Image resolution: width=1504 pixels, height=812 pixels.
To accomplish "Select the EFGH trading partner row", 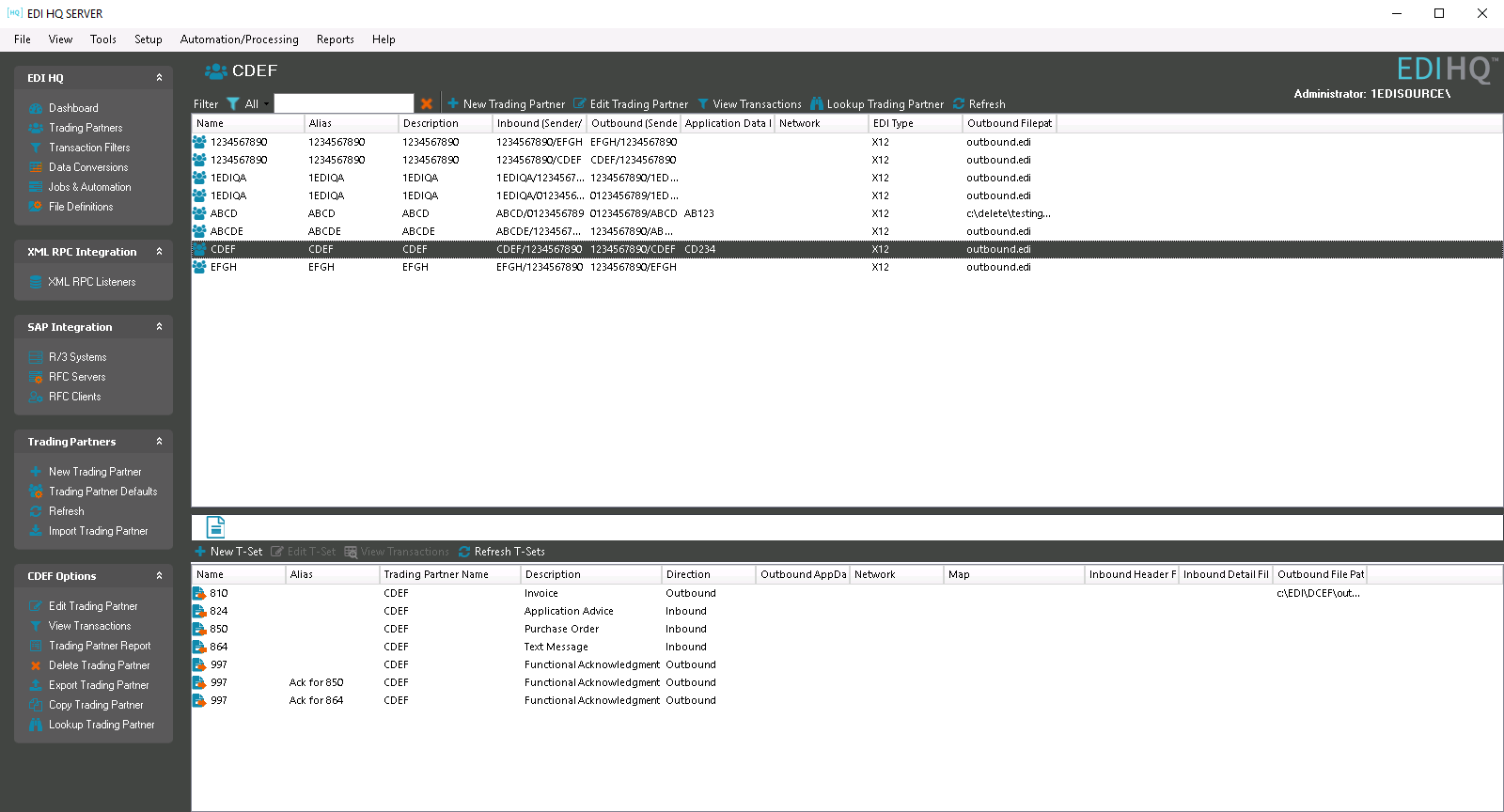I will coord(847,267).
